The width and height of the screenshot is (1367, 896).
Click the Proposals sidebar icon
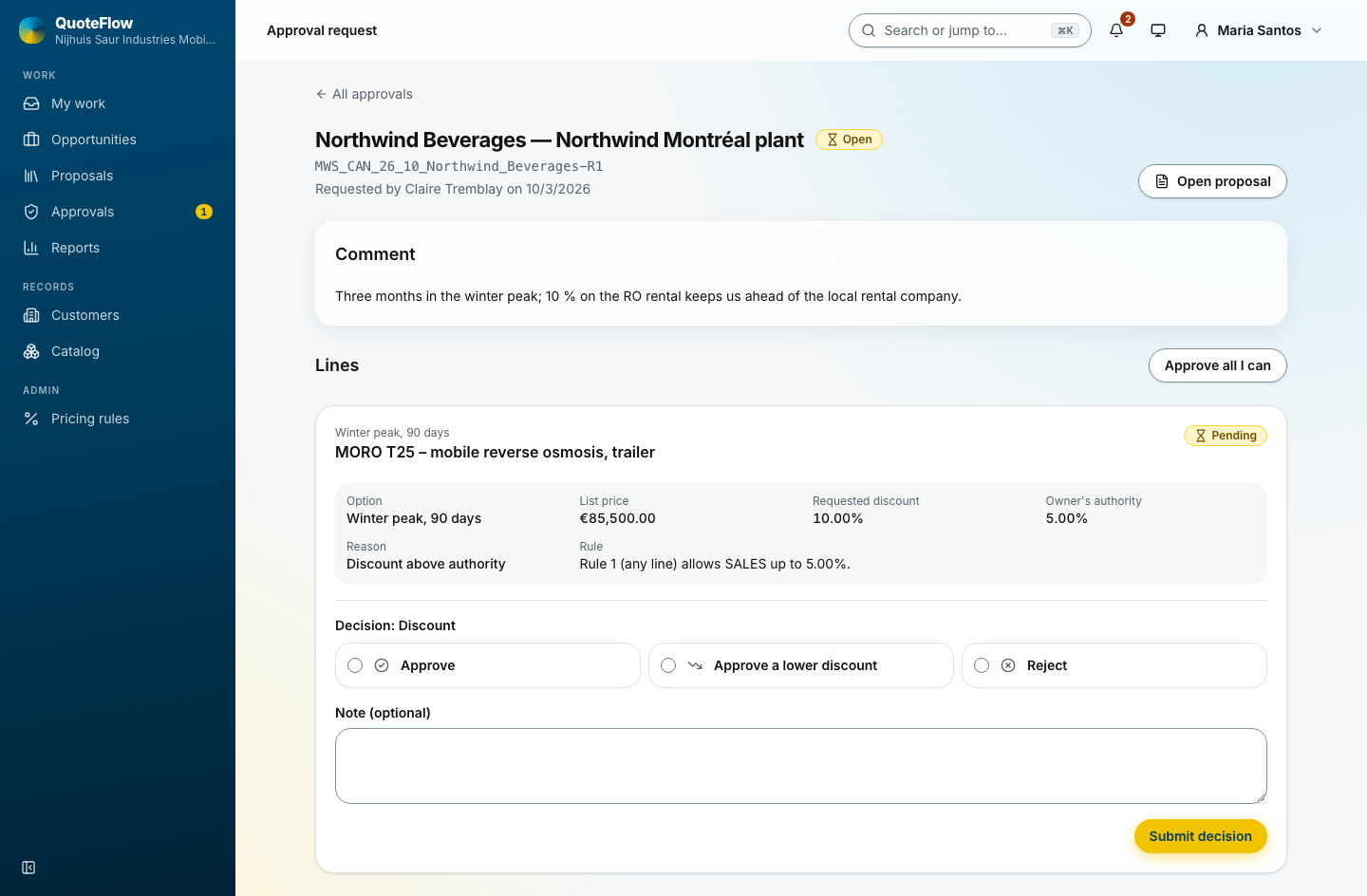click(x=31, y=176)
